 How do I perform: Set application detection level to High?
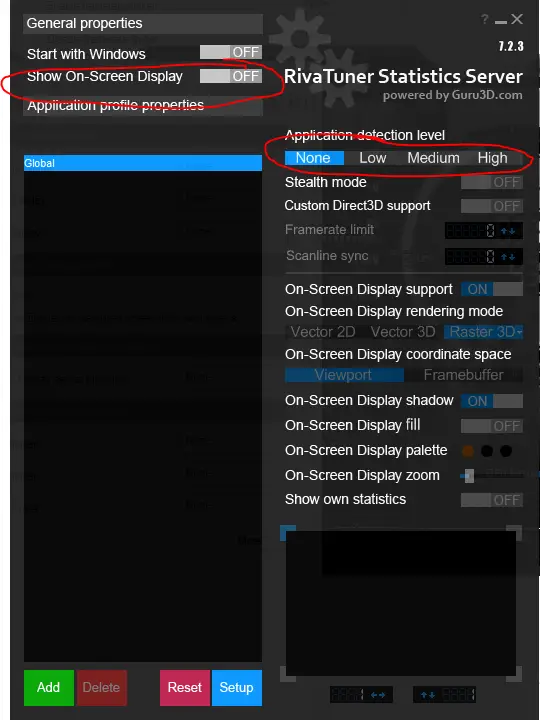(492, 158)
